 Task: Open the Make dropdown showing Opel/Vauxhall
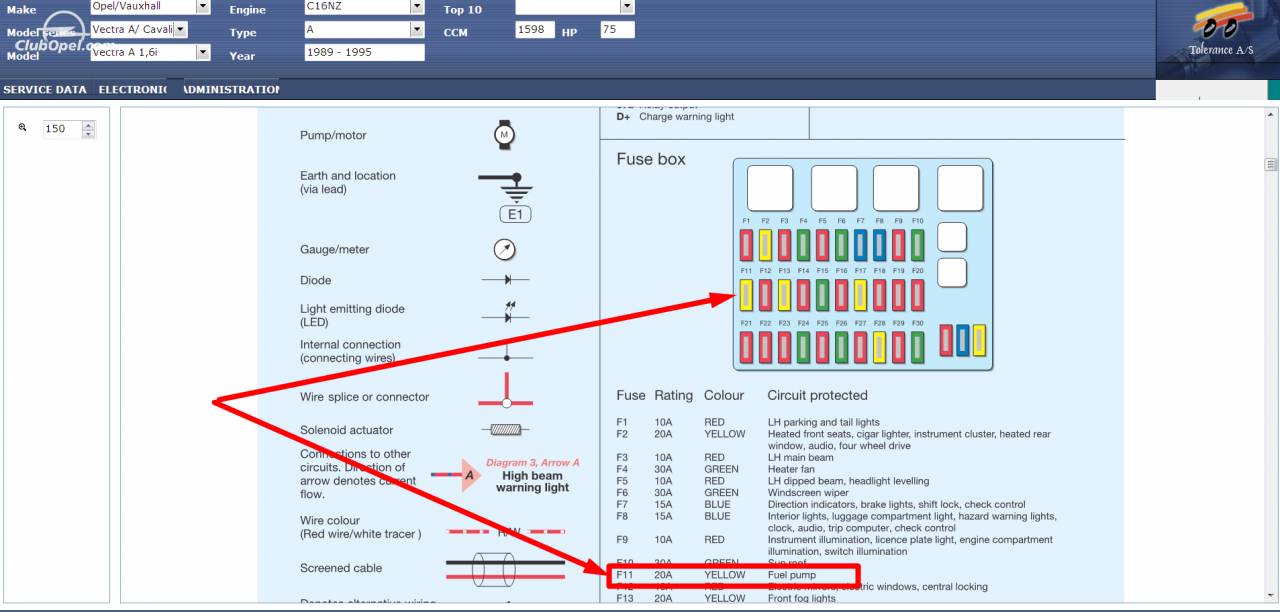(x=203, y=7)
